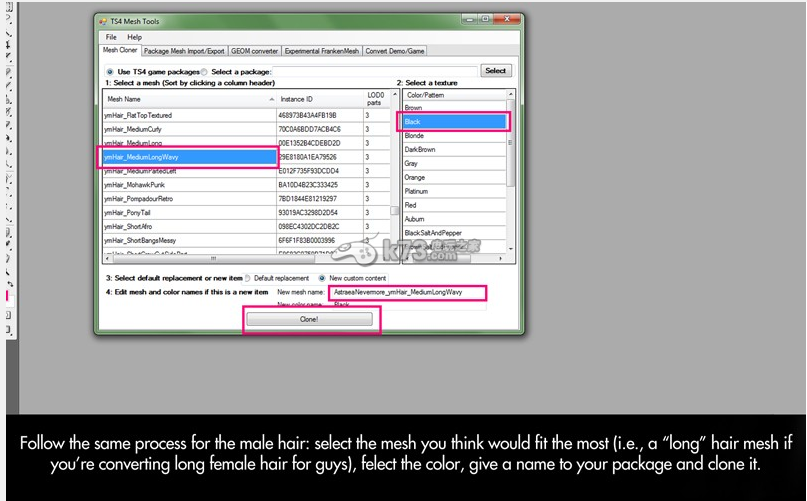Choose the New custom content option
Viewport: 807px width, 501px height.
[x=322, y=277]
